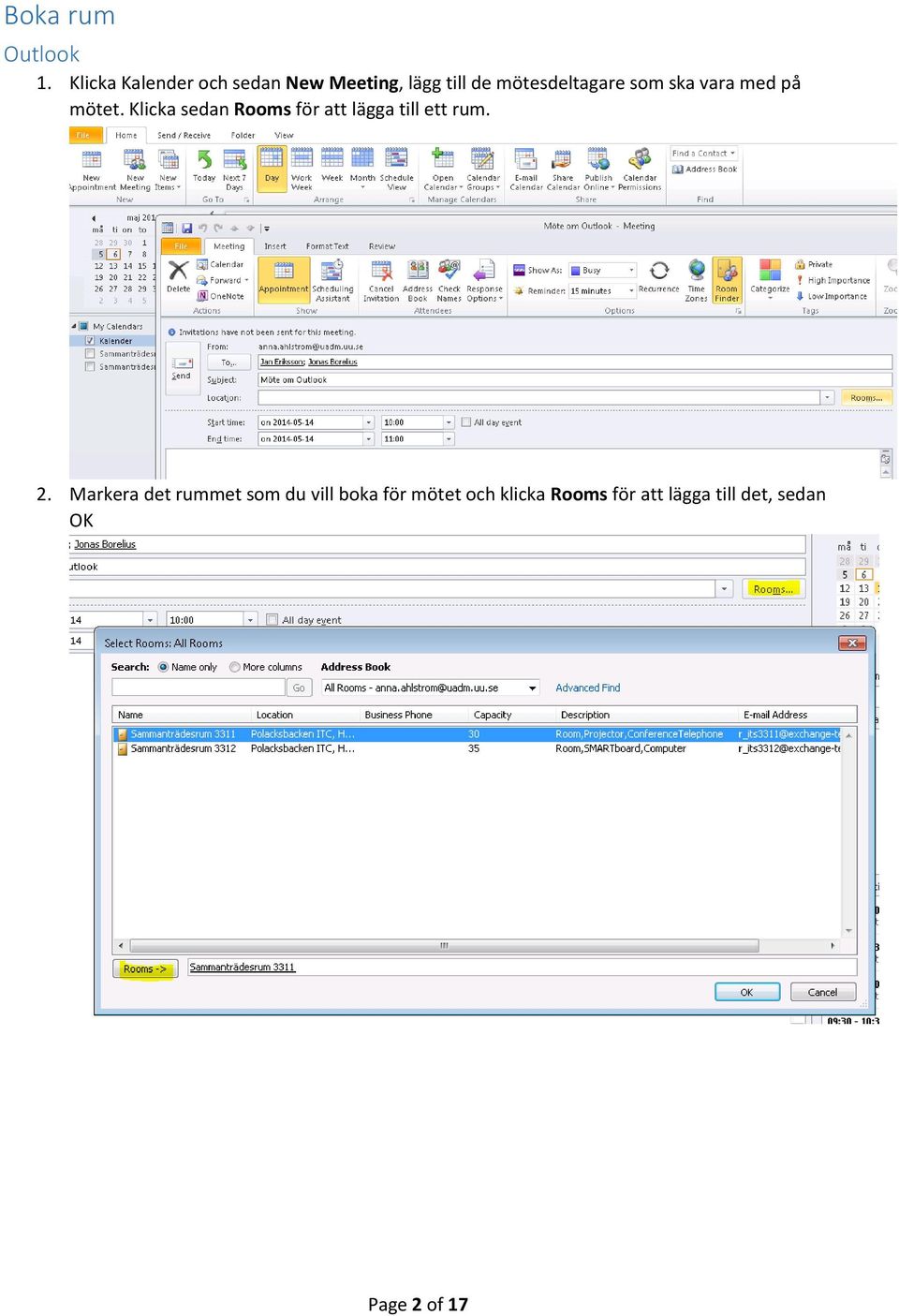Switch calendar to Week view
The height and width of the screenshot is (1316, 899).
tap(332, 166)
